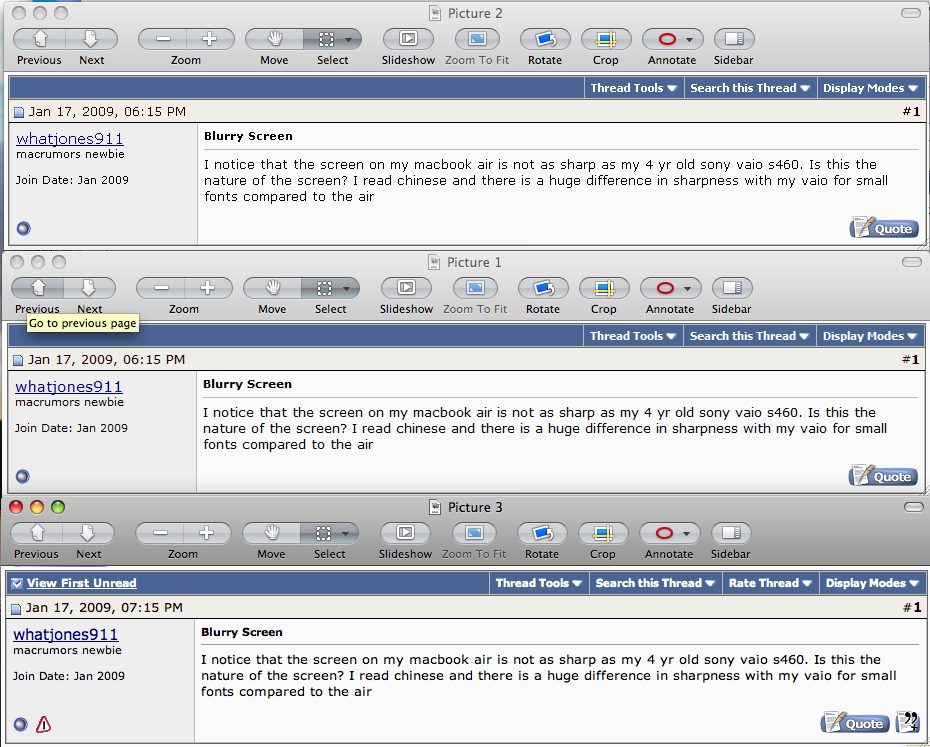930x747 pixels.
Task: Open Thread Tools menu in Picture 2 image
Action: (x=633, y=88)
